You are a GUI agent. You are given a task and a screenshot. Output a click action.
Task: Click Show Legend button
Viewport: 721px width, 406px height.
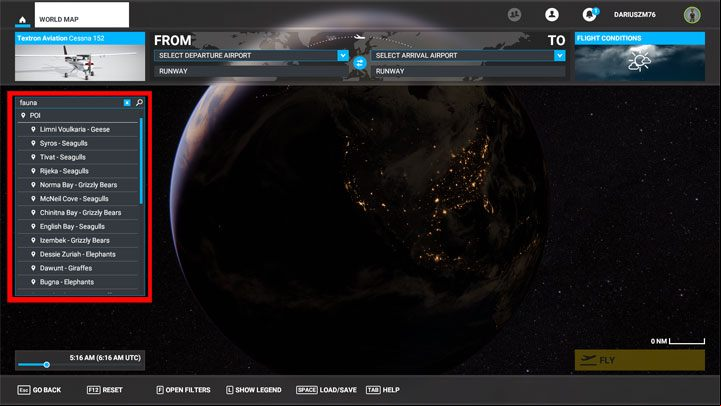(x=253, y=390)
